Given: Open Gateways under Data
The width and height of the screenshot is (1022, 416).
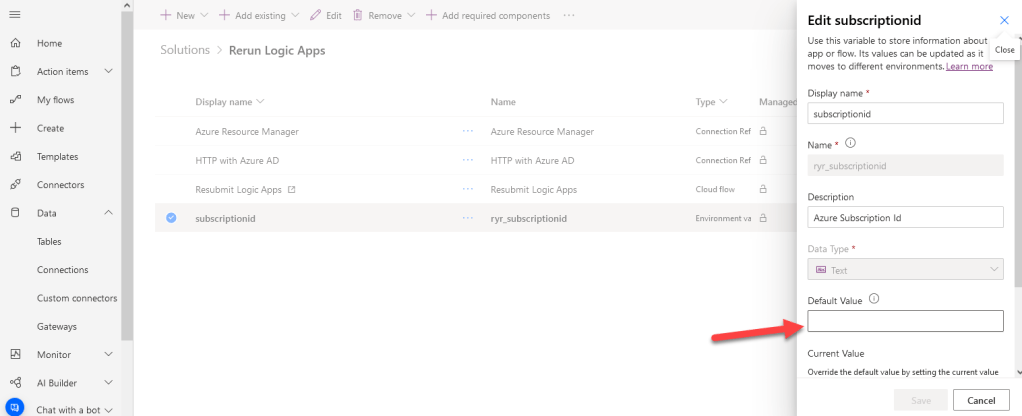Looking at the screenshot, I should point(57,326).
